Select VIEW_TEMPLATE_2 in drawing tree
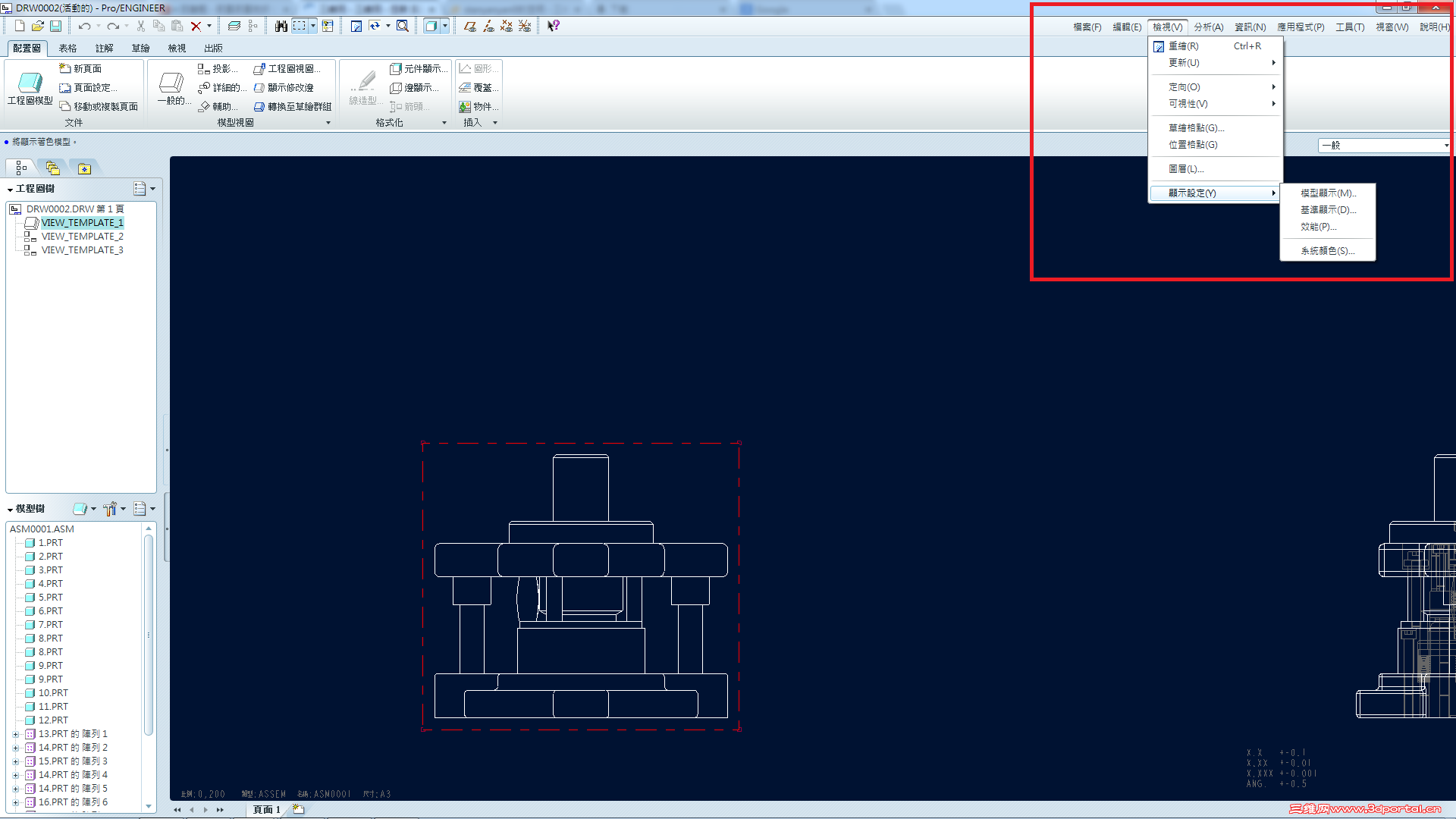Screen dimensions: 1456x819 [82, 237]
